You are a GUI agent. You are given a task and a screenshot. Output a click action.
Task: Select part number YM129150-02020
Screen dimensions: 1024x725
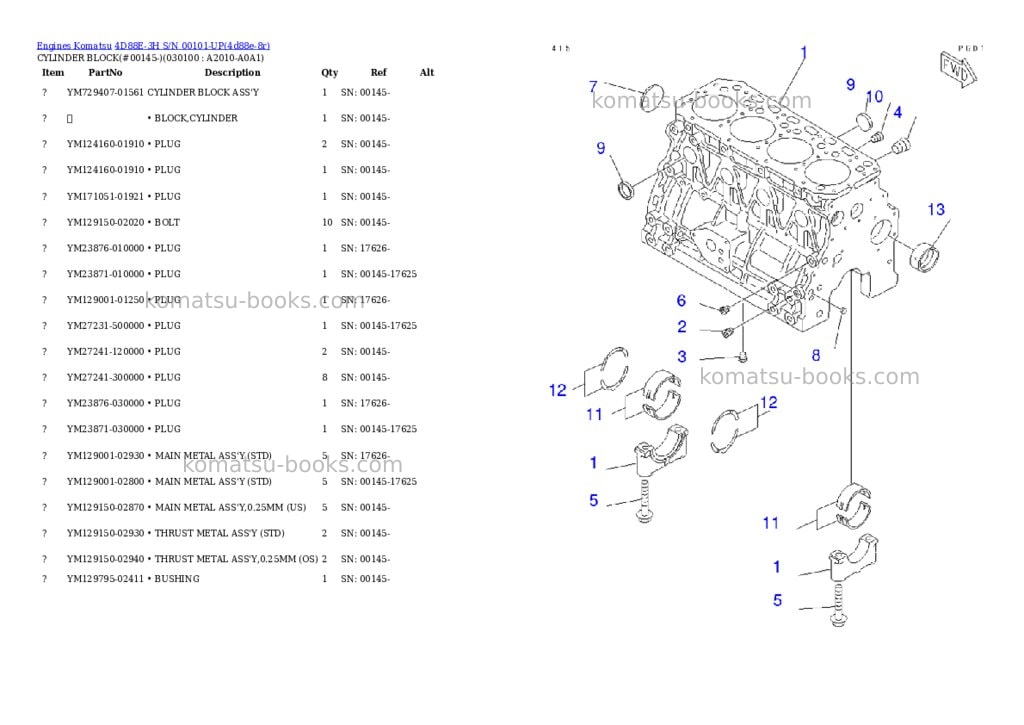click(105, 222)
